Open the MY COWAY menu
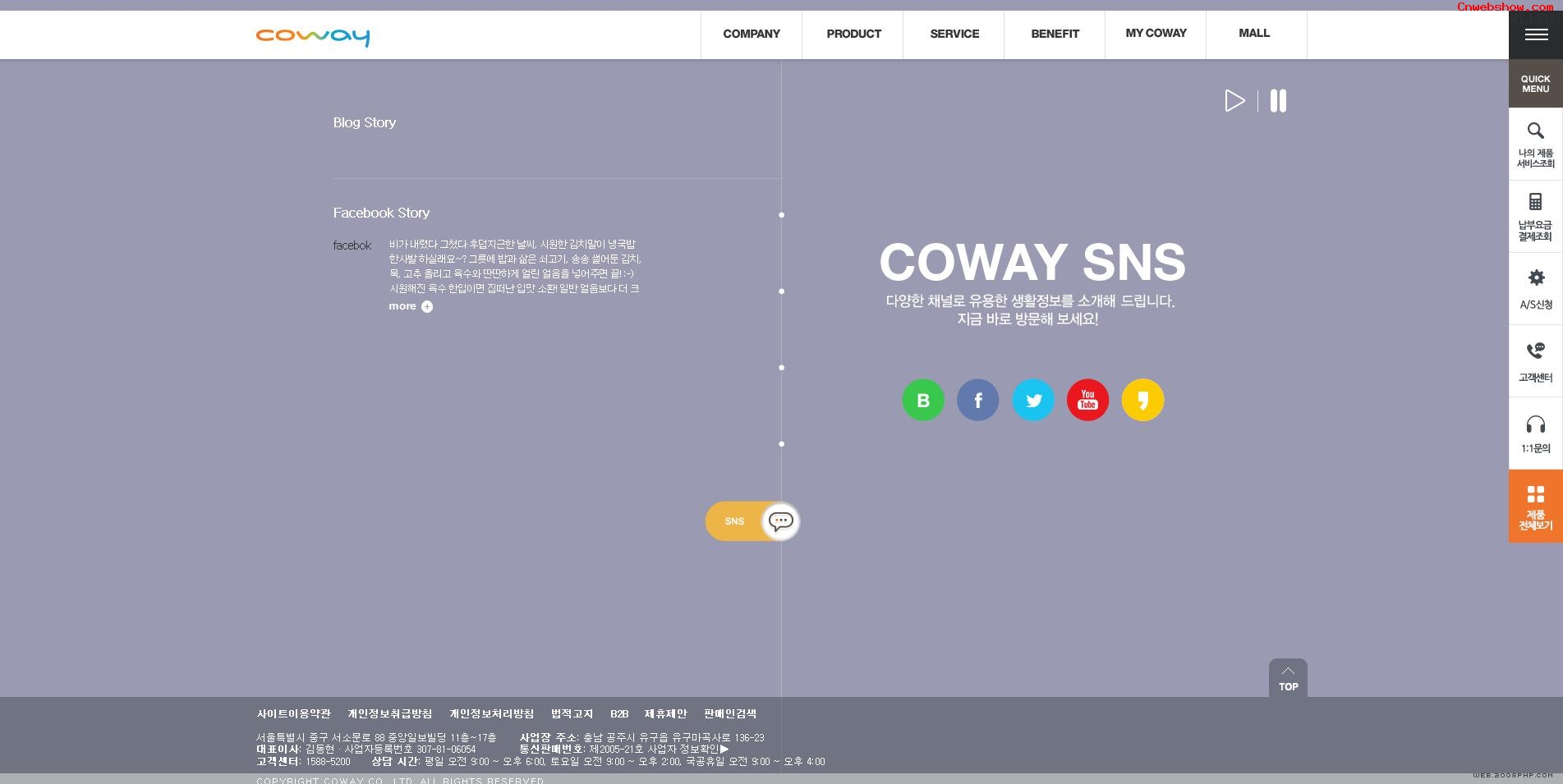The width and height of the screenshot is (1563, 784). click(x=1156, y=34)
